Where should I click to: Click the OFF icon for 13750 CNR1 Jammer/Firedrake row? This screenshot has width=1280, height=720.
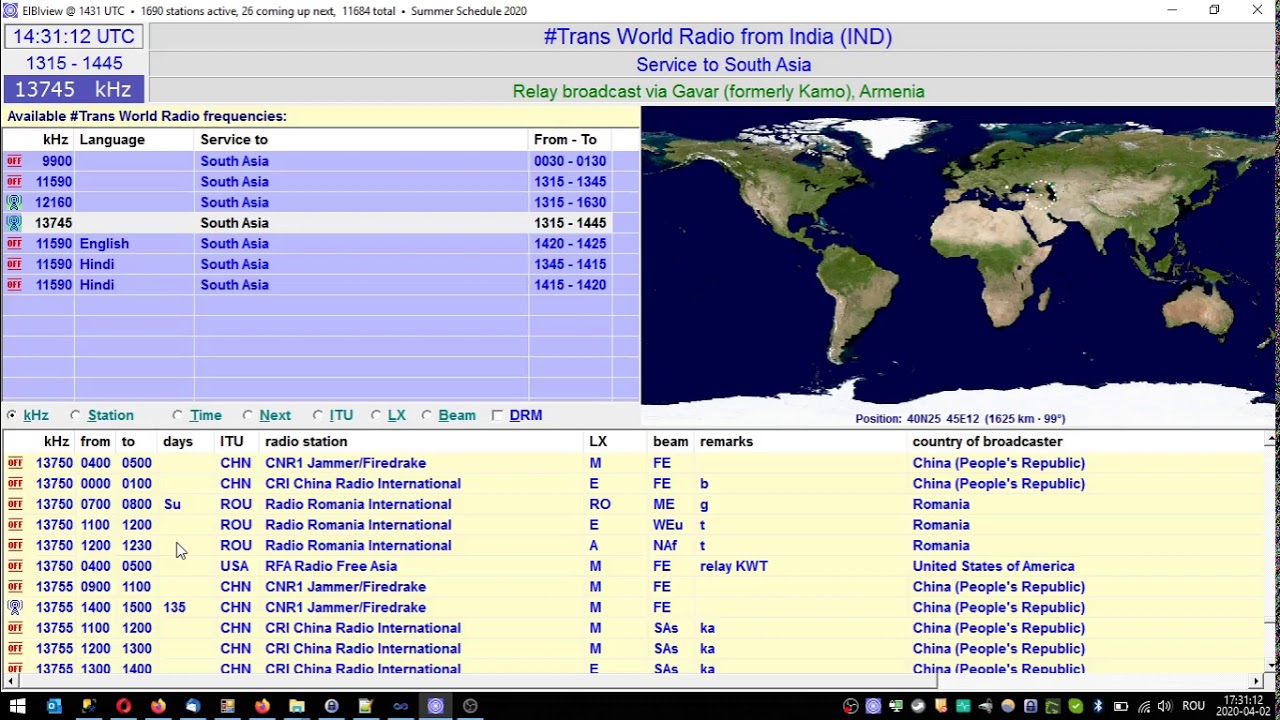coord(14,463)
